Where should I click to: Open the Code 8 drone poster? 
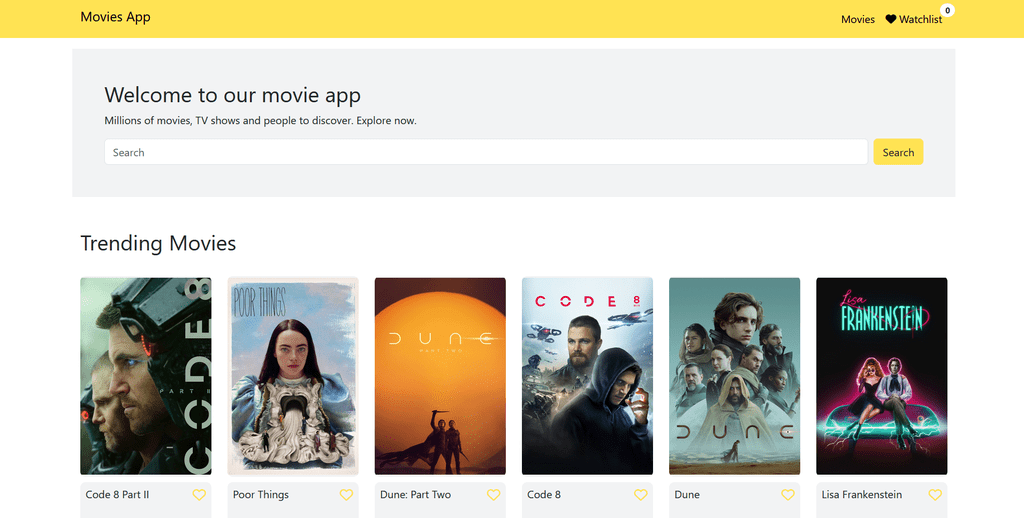(587, 376)
